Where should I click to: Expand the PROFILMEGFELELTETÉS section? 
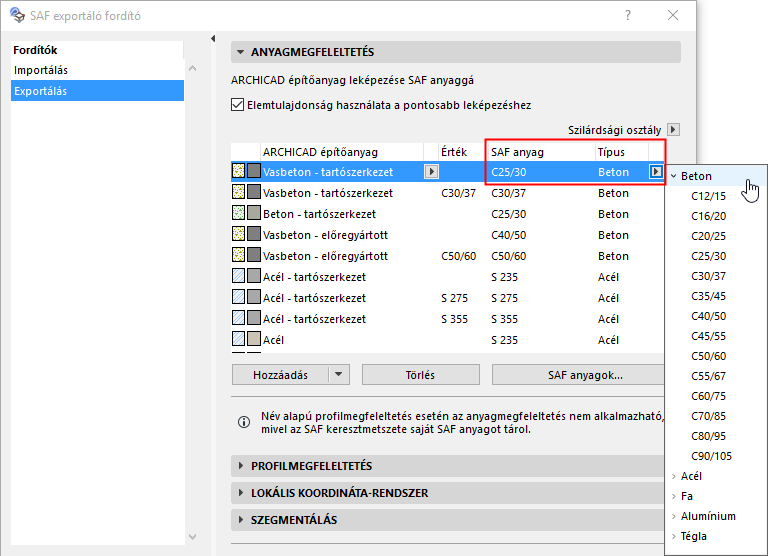click(x=240, y=466)
